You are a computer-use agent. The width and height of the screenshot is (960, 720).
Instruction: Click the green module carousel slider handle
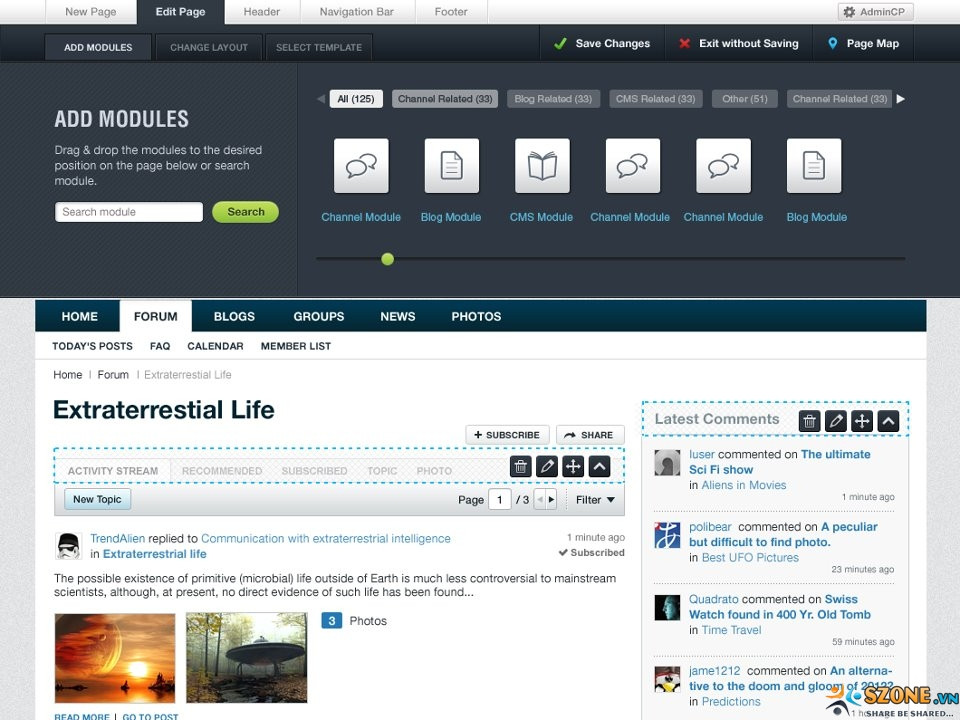388,259
